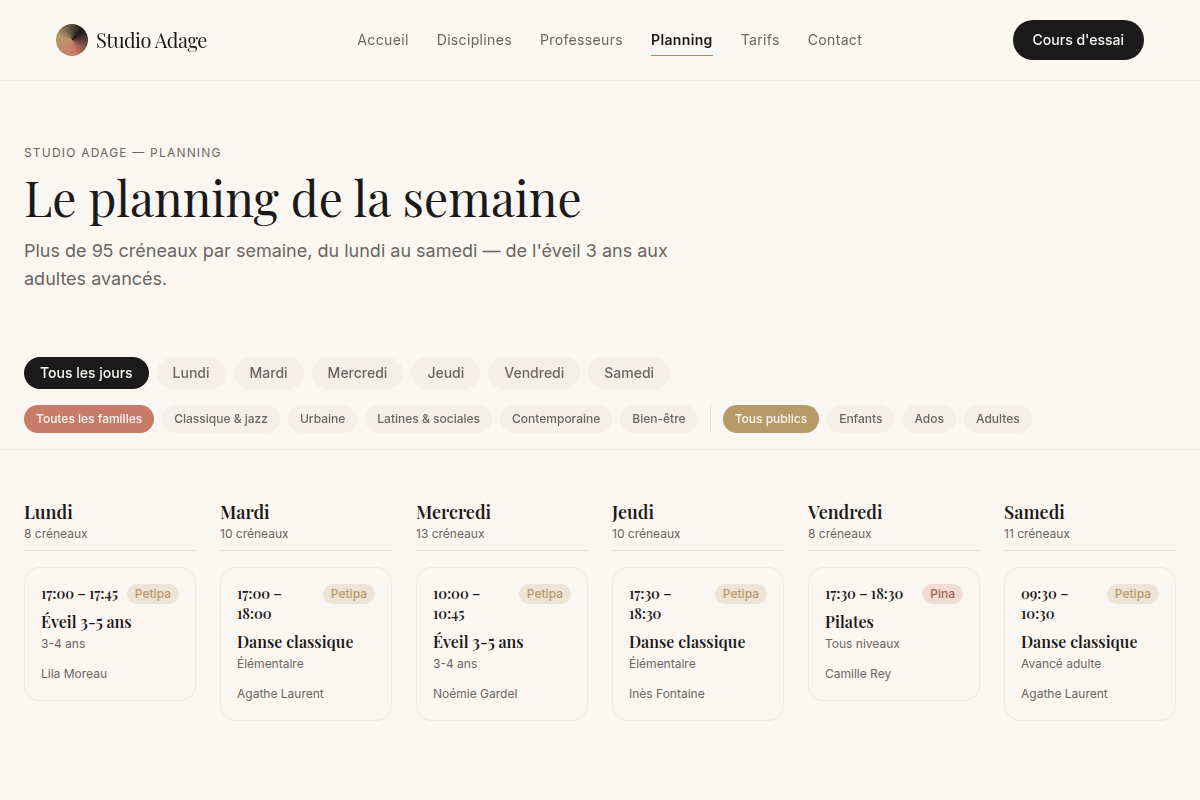The image size is (1200, 800).
Task: Open Lundi Éveil 3-5 ans card
Action: (110, 634)
